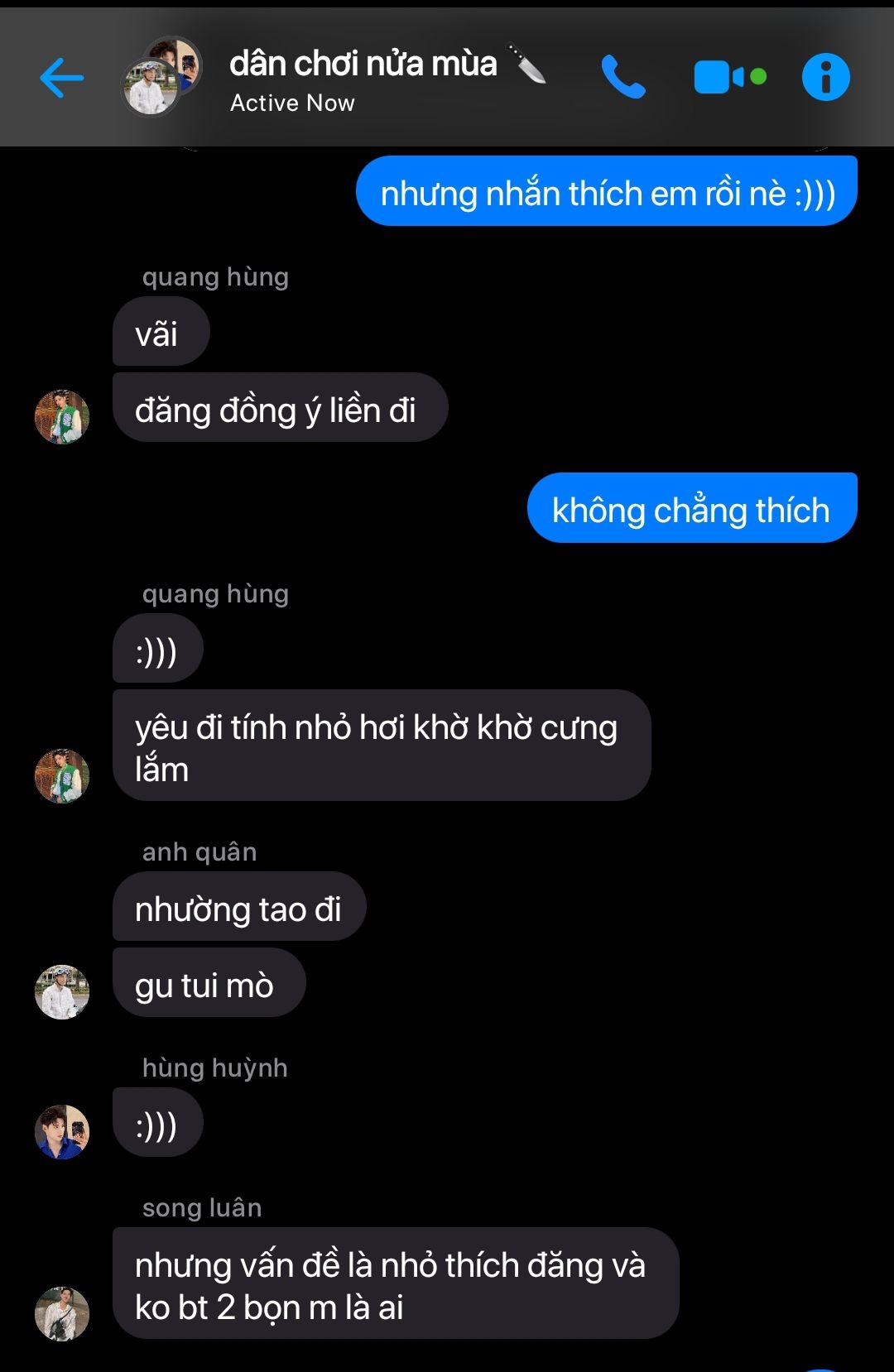Tap the 'Active Now' status text
The width and height of the screenshot is (894, 1372).
click(292, 103)
